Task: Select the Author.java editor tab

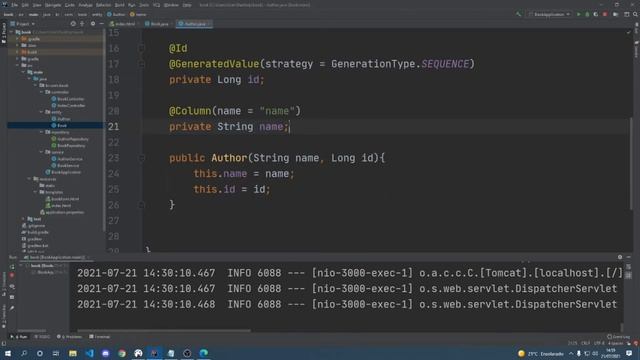Action: coord(193,24)
